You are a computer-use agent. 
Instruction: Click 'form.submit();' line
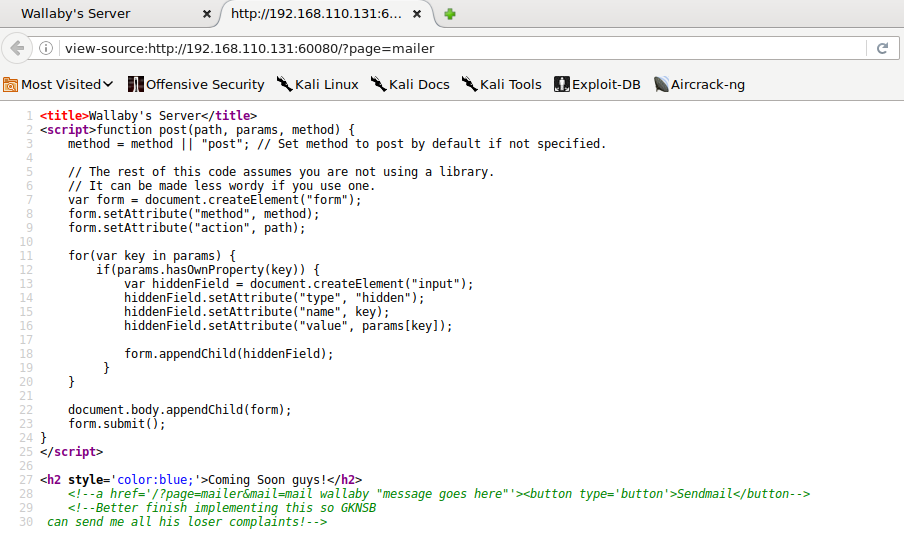(x=116, y=424)
